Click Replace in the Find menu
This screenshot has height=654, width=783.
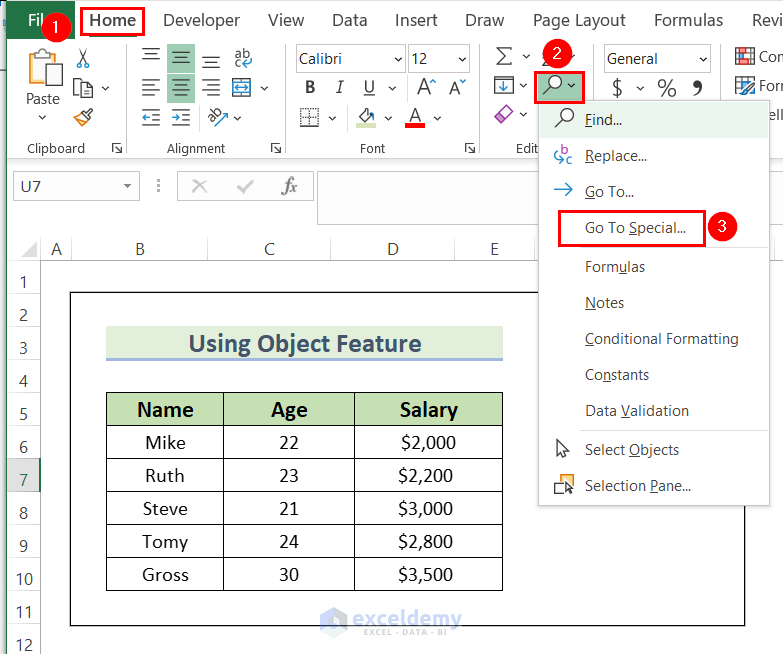(x=615, y=156)
